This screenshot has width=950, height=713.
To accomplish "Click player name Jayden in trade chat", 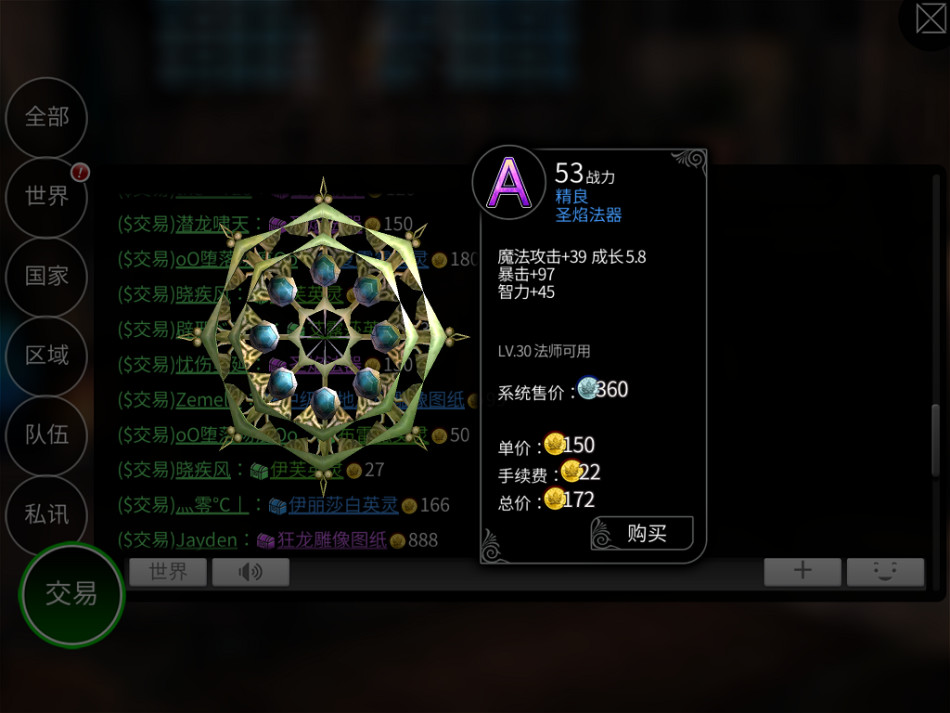I will (x=207, y=540).
